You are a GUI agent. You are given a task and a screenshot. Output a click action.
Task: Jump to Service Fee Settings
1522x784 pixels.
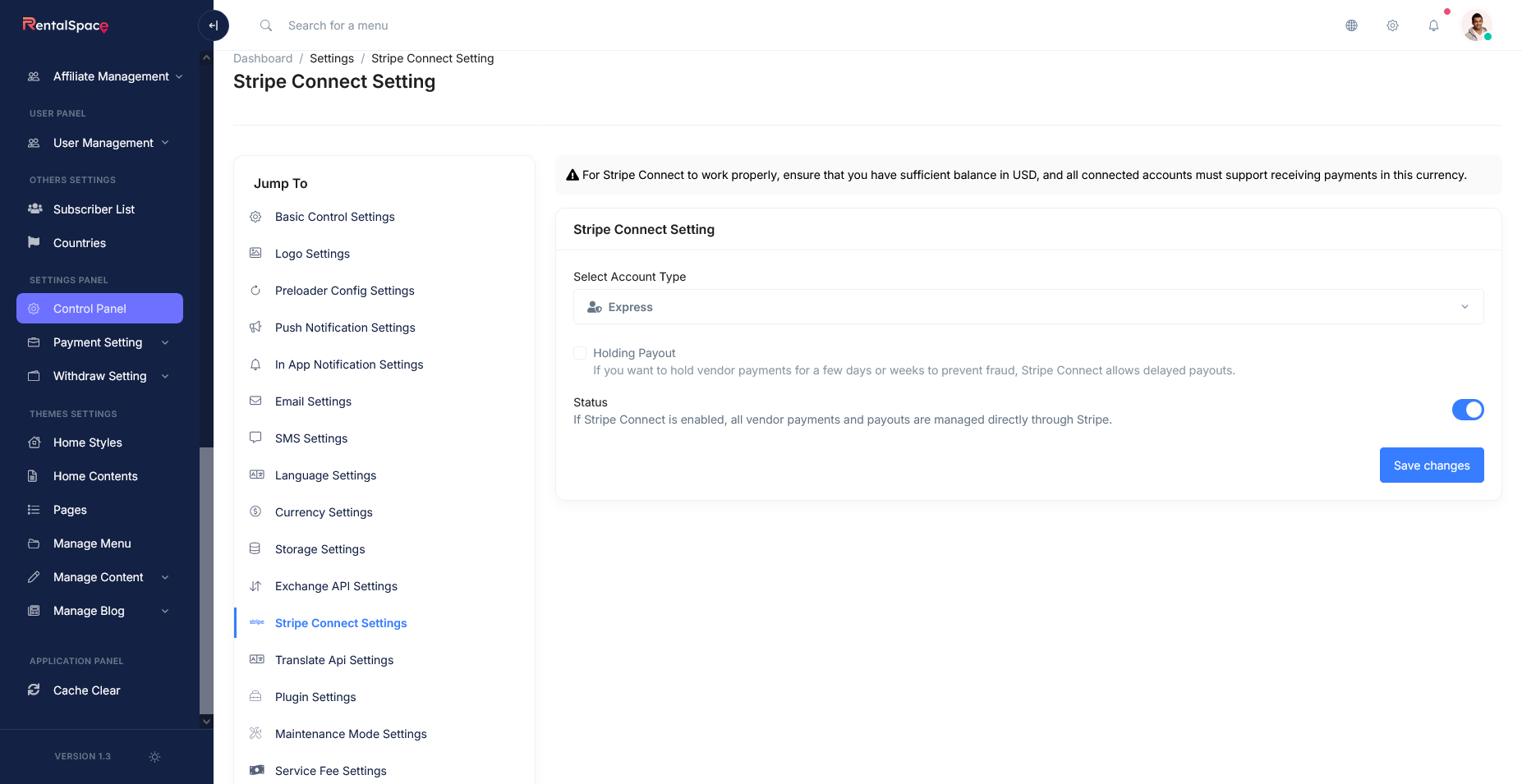(331, 771)
